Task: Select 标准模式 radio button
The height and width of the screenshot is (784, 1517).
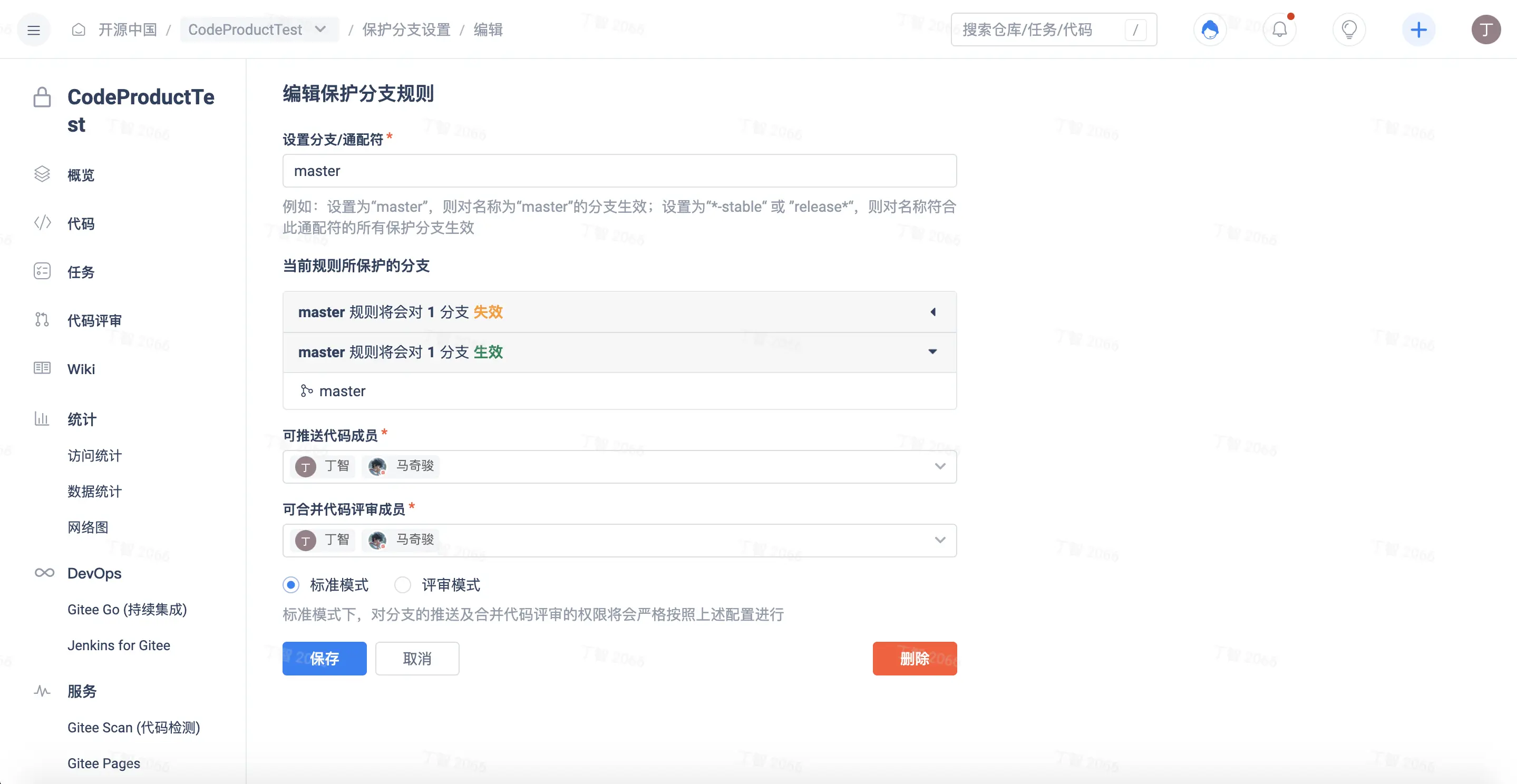Action: (290, 585)
